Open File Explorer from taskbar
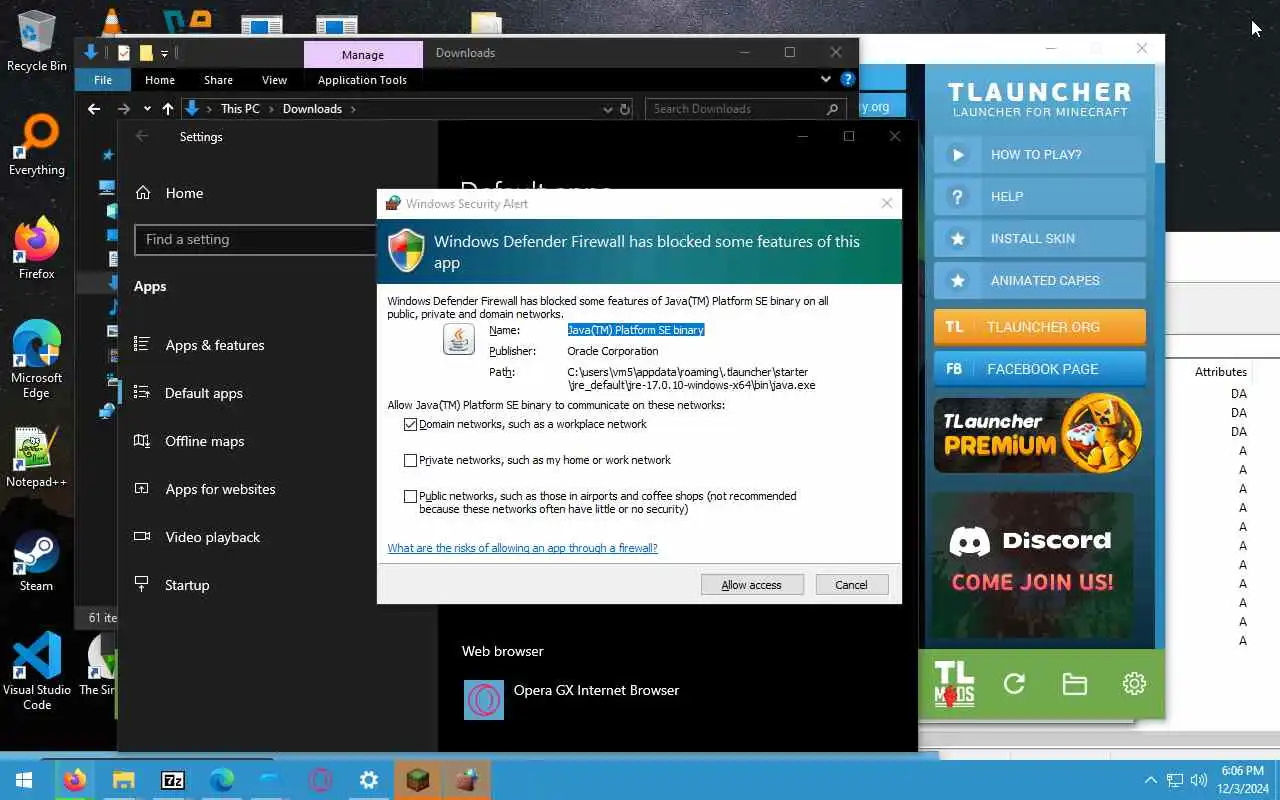1280x800 pixels. [123, 780]
